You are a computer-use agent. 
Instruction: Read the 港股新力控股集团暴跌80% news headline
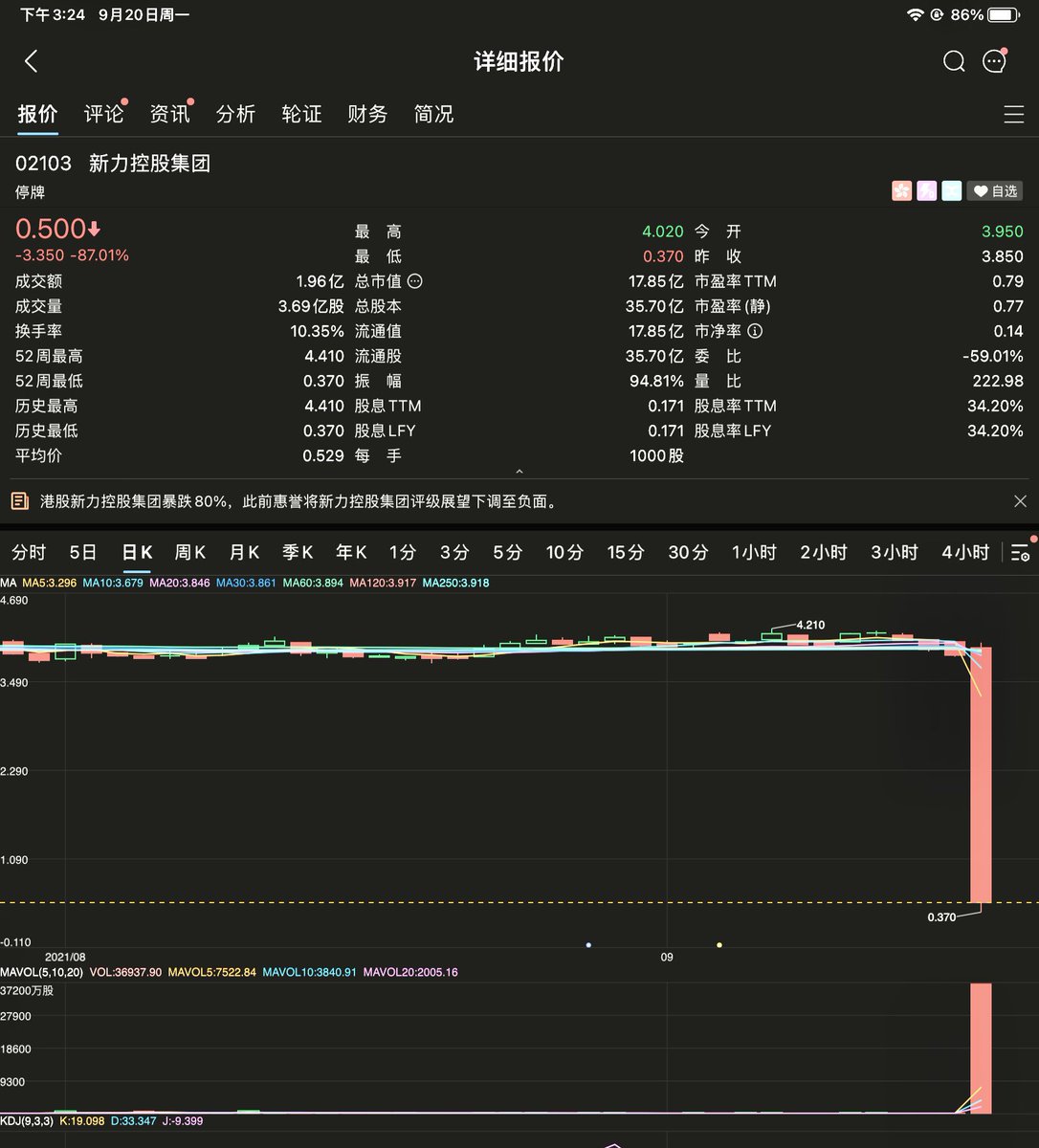[x=298, y=501]
